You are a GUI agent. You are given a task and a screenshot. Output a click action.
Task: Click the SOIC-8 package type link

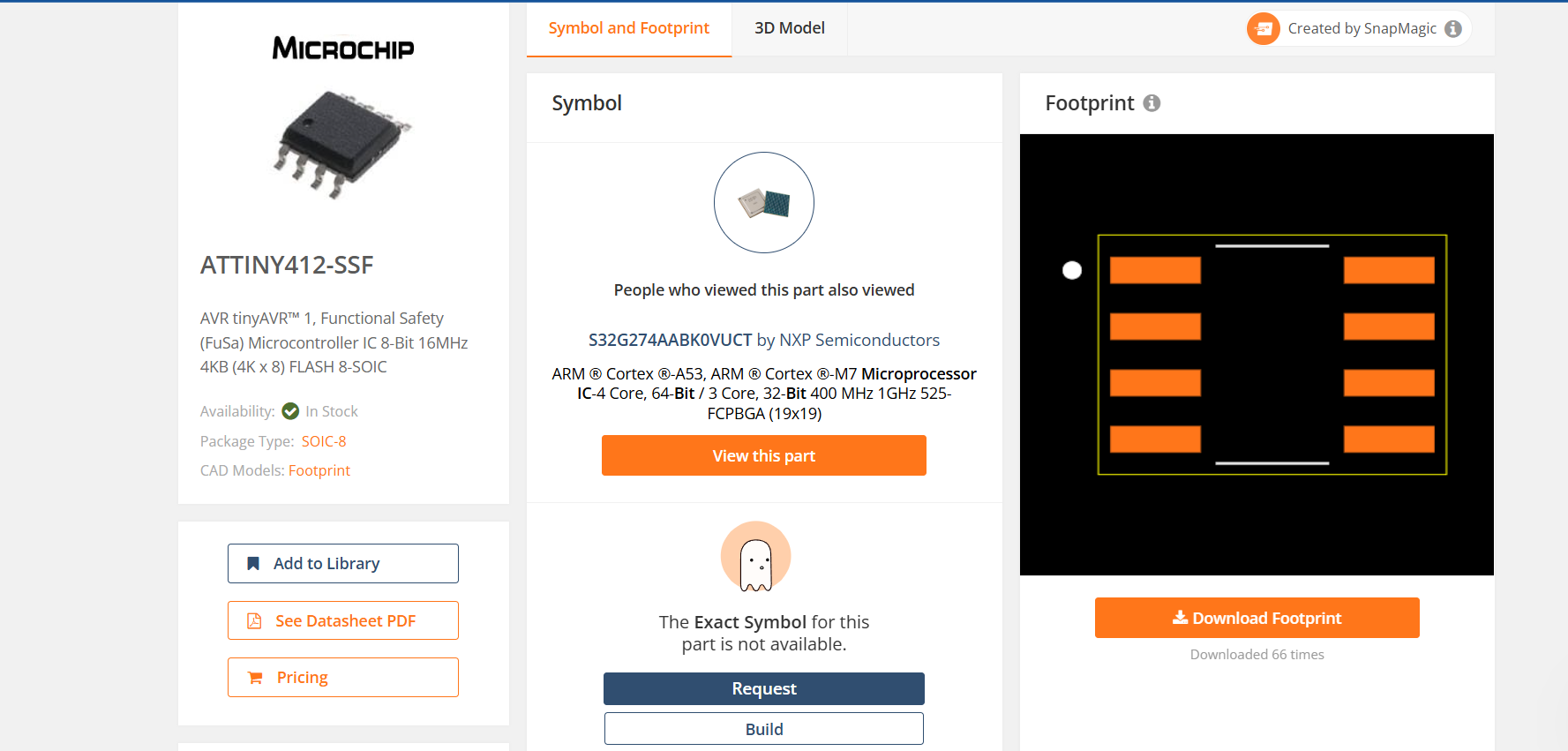tap(324, 441)
